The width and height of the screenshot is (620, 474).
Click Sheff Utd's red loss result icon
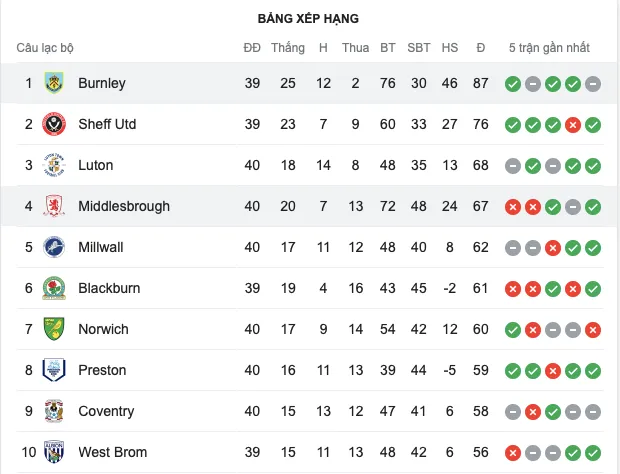click(573, 124)
